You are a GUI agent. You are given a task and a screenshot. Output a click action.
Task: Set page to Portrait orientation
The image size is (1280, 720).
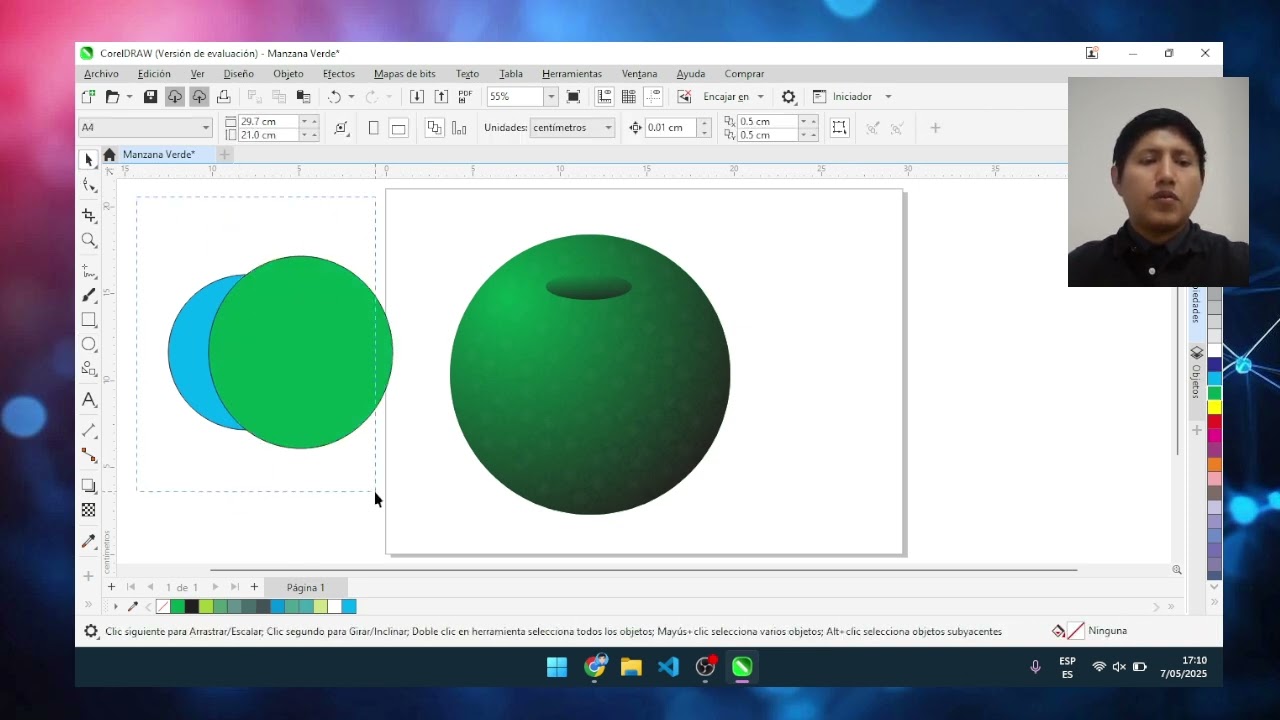click(x=373, y=128)
